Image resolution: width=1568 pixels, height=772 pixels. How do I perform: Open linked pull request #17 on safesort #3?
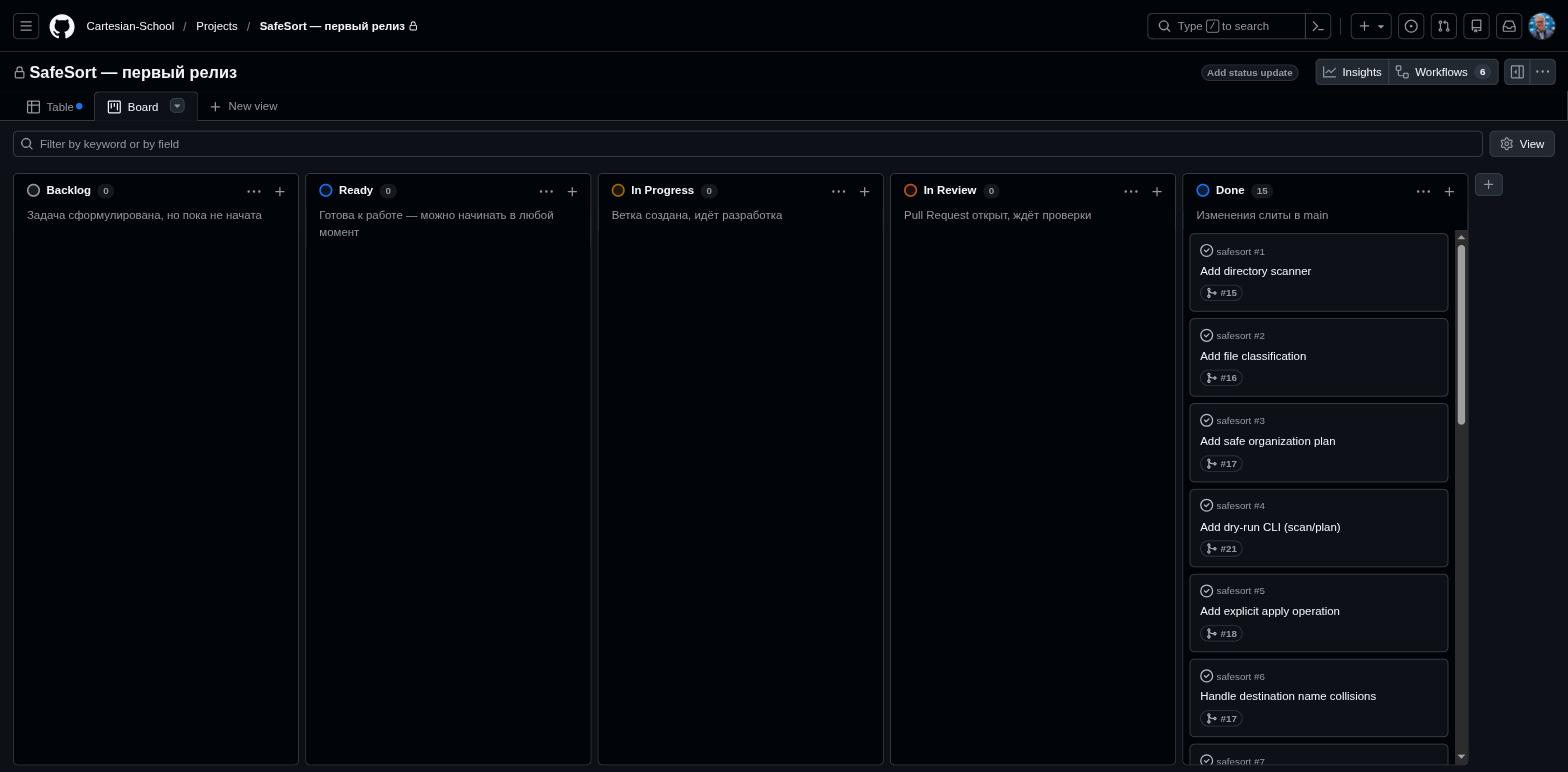pyautogui.click(x=1222, y=464)
